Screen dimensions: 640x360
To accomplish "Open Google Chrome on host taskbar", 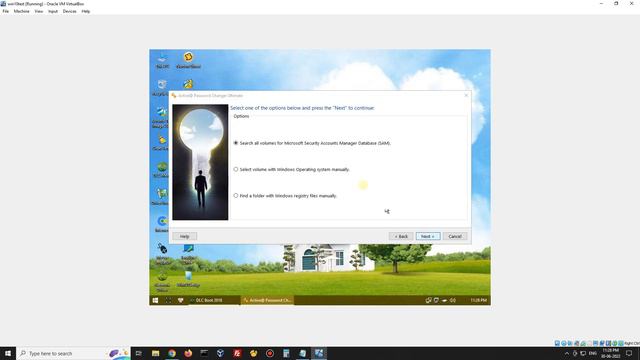I will click(172, 353).
